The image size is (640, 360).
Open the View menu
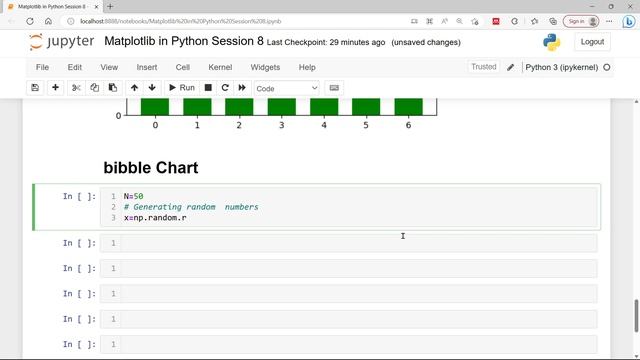pyautogui.click(x=109, y=67)
